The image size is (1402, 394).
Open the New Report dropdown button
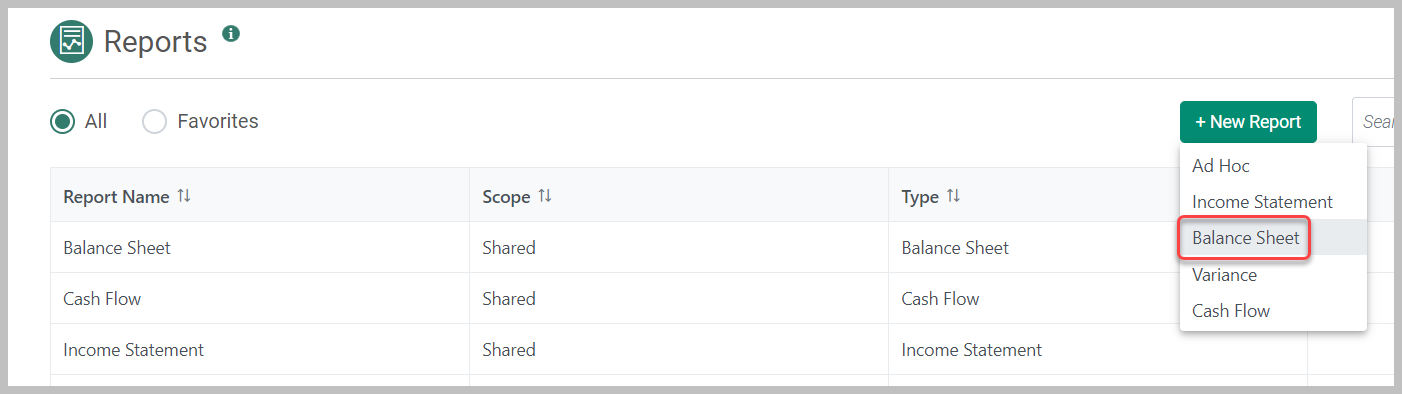tap(1248, 122)
